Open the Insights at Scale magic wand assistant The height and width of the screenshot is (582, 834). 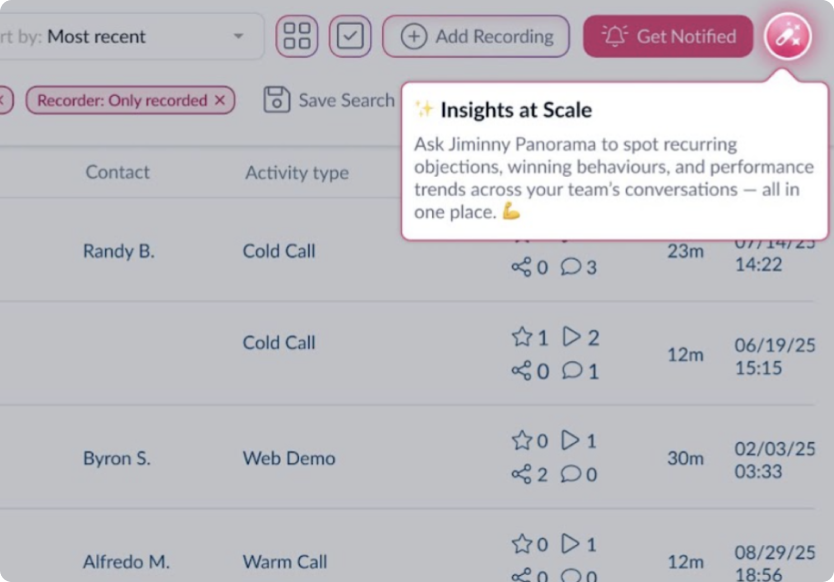(x=787, y=36)
